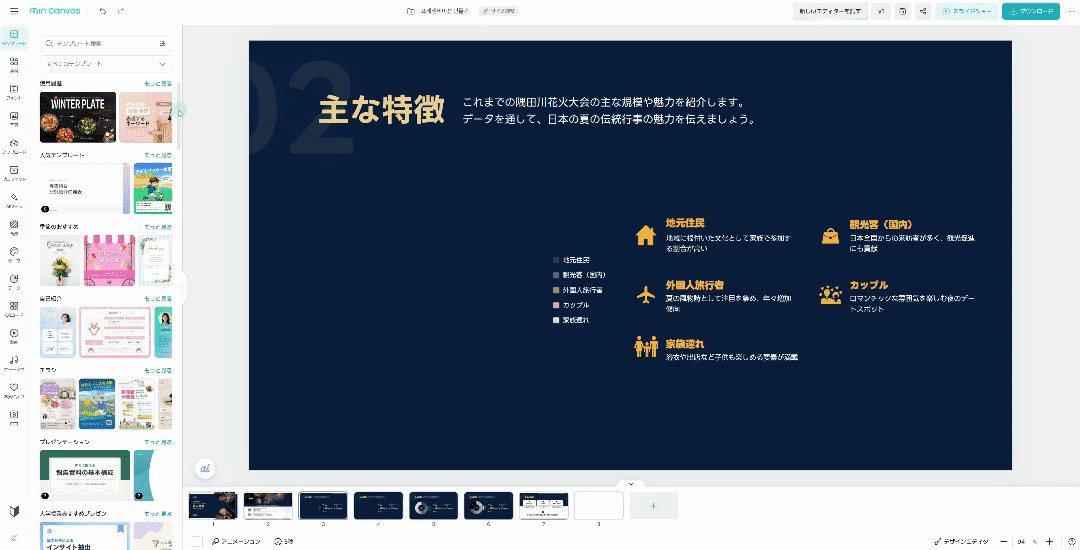Collapse the slide thumbnail strip chevron

pos(630,484)
